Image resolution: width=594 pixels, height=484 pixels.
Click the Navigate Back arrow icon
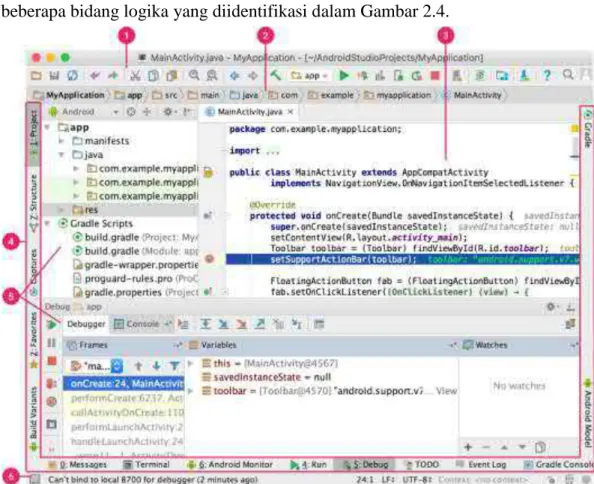pos(234,76)
